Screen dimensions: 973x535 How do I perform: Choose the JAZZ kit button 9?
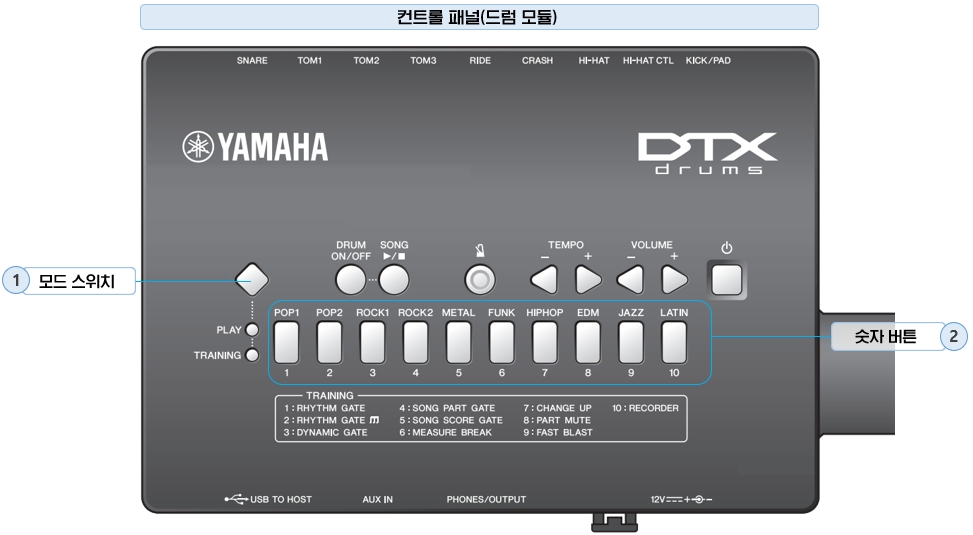click(631, 343)
